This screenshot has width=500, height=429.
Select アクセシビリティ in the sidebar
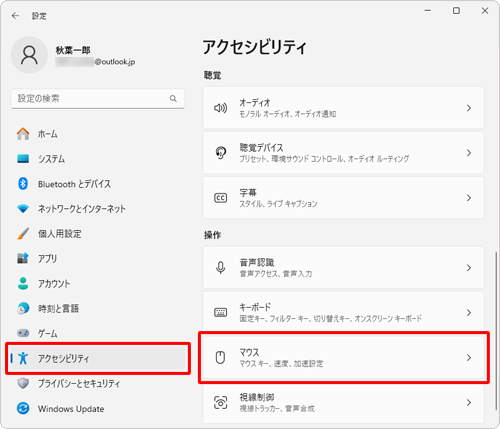click(98, 358)
